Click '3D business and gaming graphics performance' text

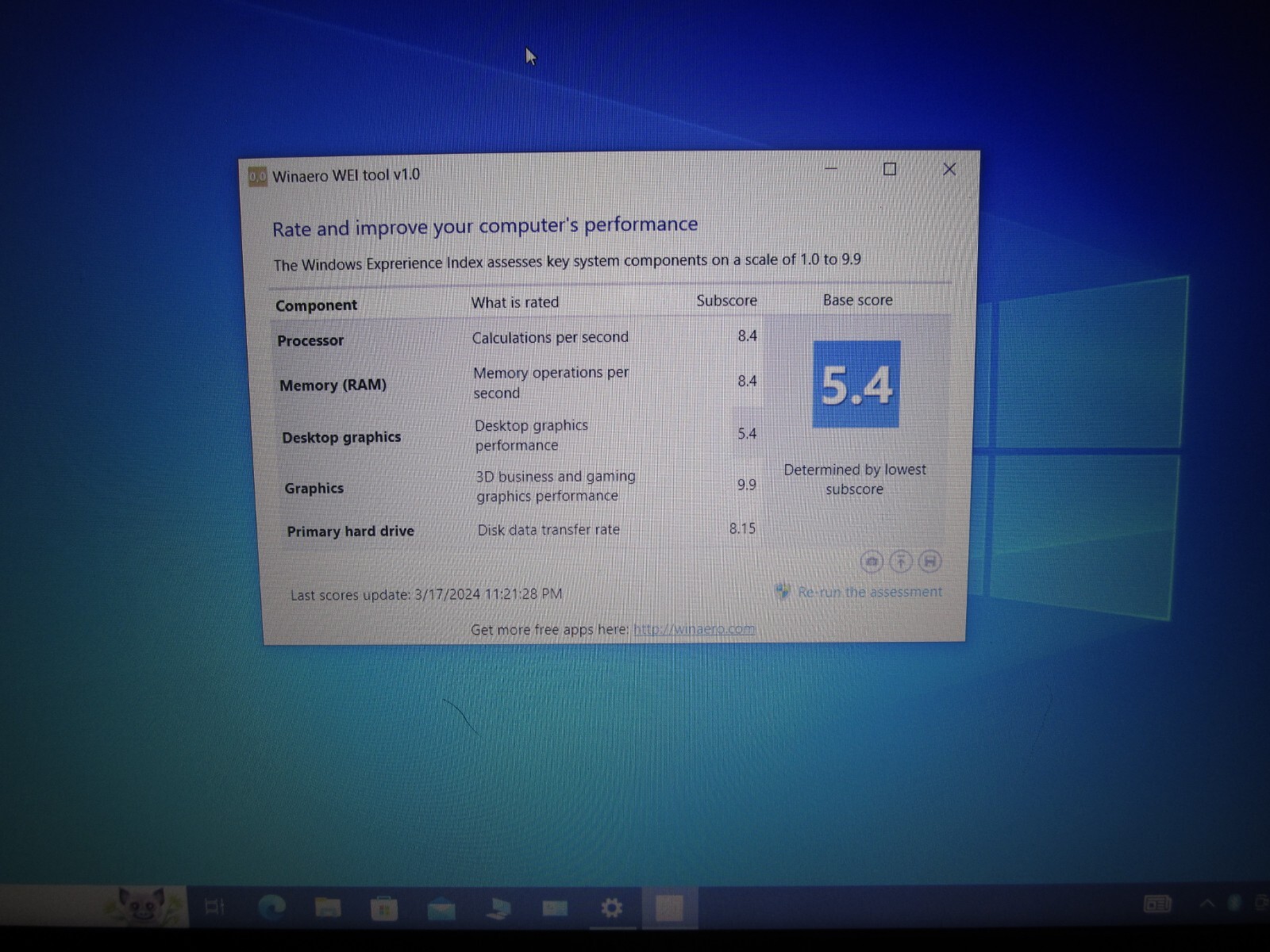pyautogui.click(x=556, y=486)
